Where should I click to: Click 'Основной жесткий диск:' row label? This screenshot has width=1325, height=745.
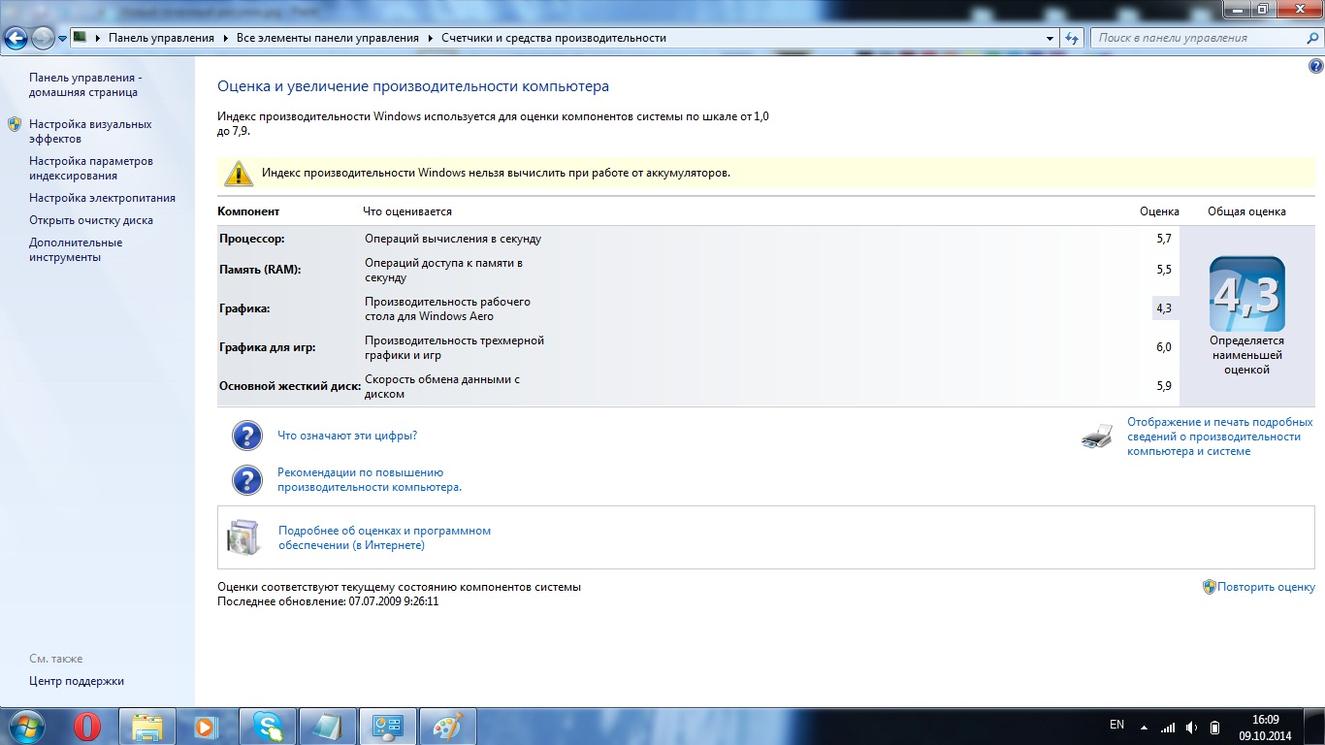click(x=290, y=386)
